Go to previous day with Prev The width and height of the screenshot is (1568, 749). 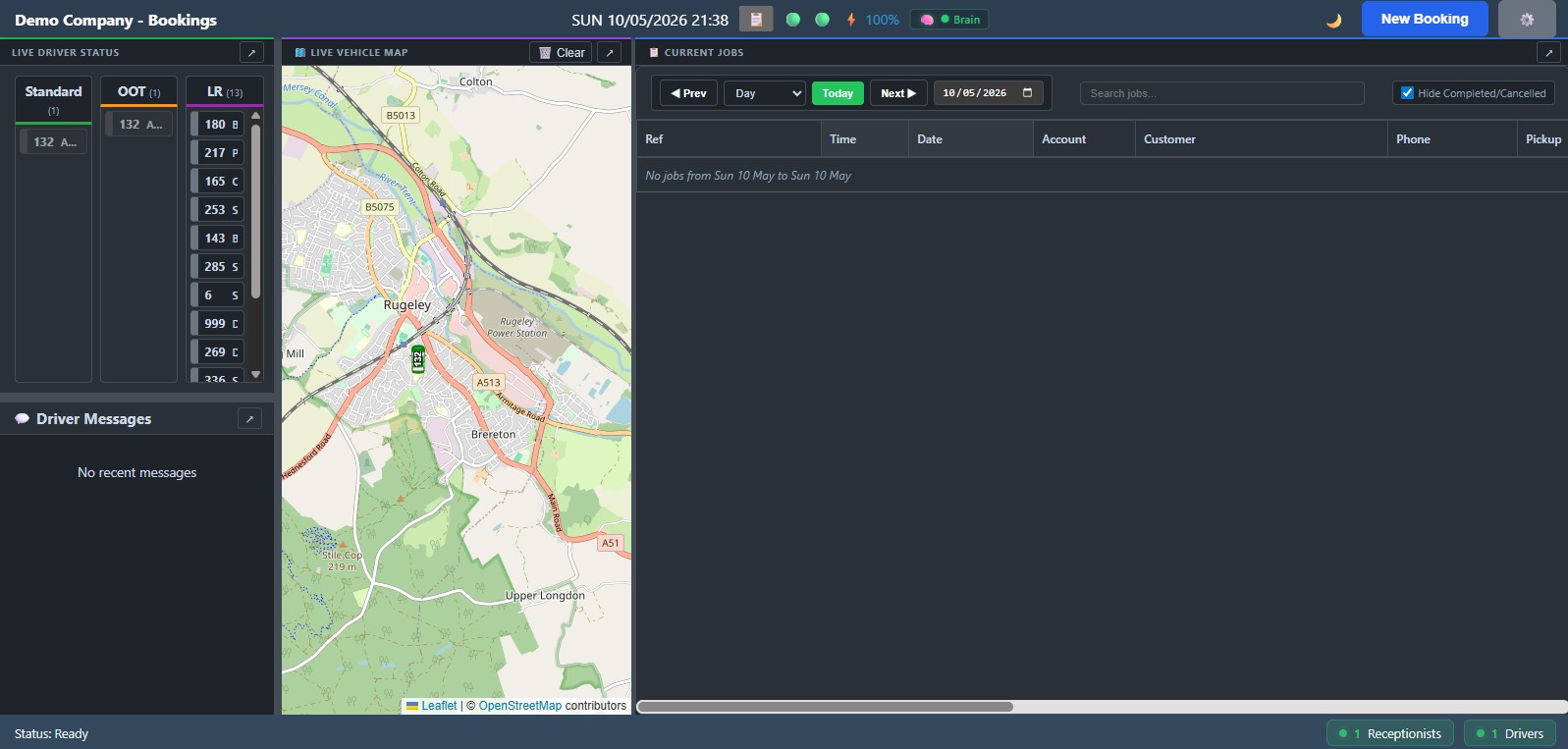(688, 92)
